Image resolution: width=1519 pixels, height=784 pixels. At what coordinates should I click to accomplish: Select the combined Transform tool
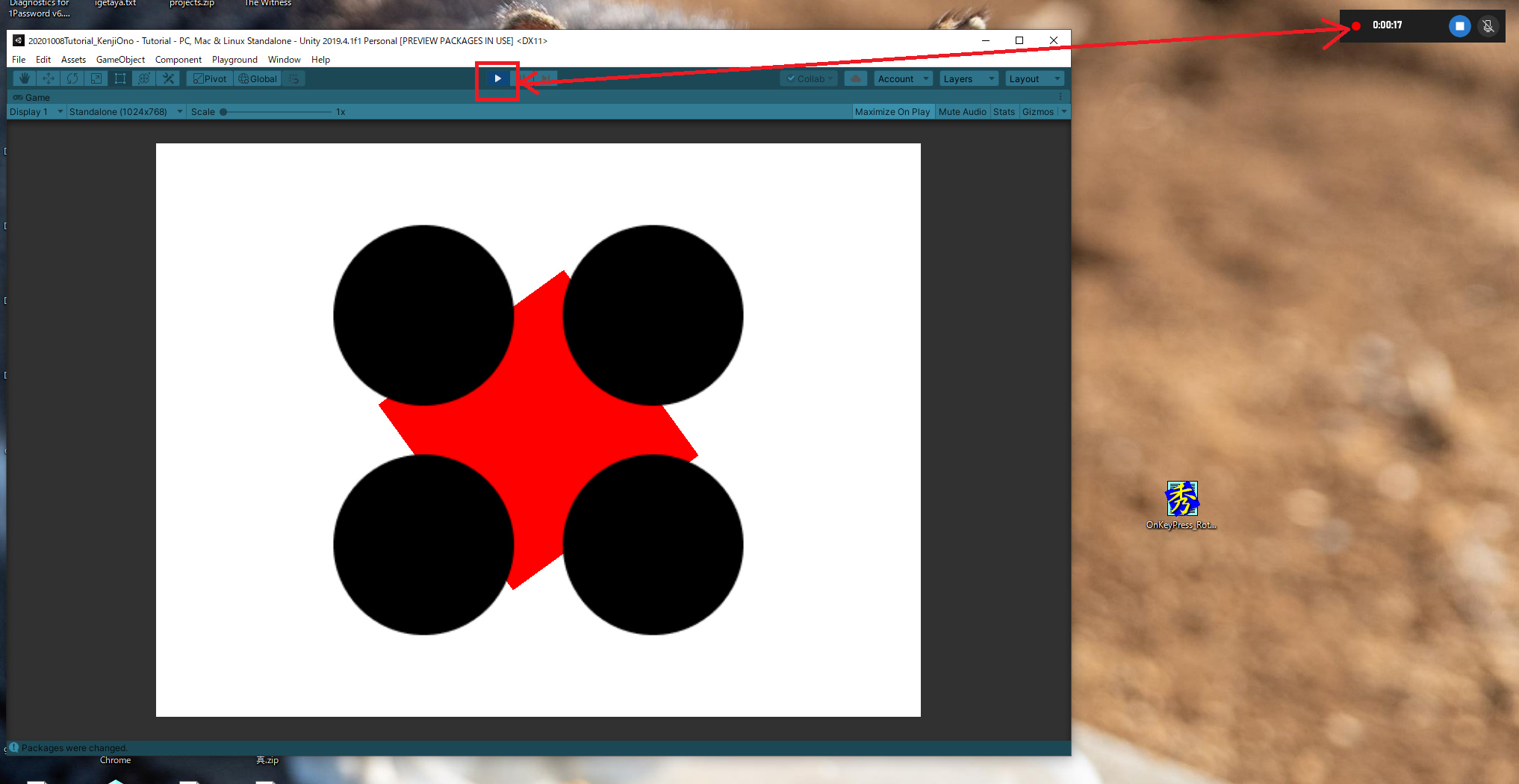click(x=144, y=78)
